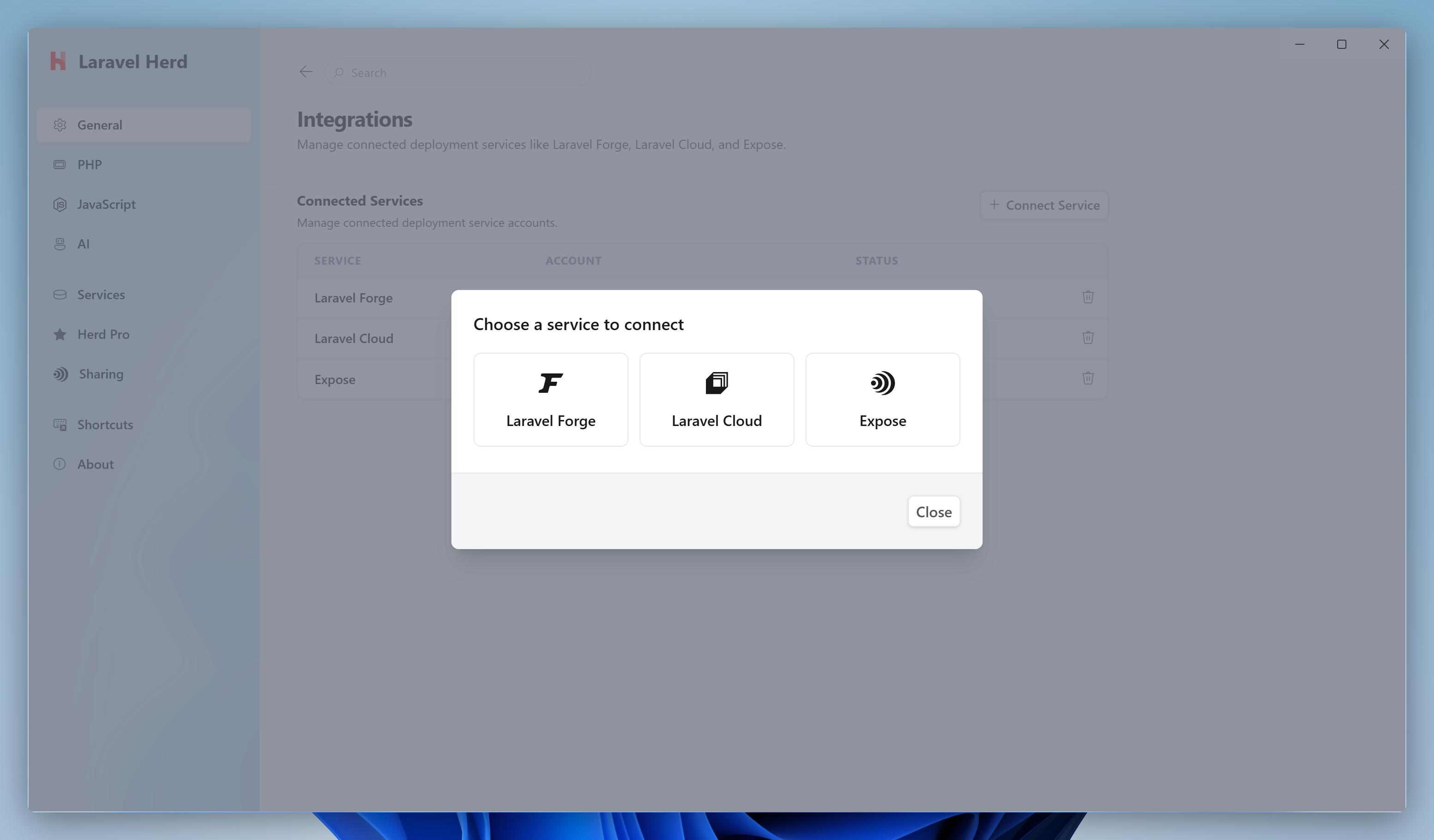
Task: Click the Laravel Cloud stacked squares icon
Action: (x=717, y=383)
